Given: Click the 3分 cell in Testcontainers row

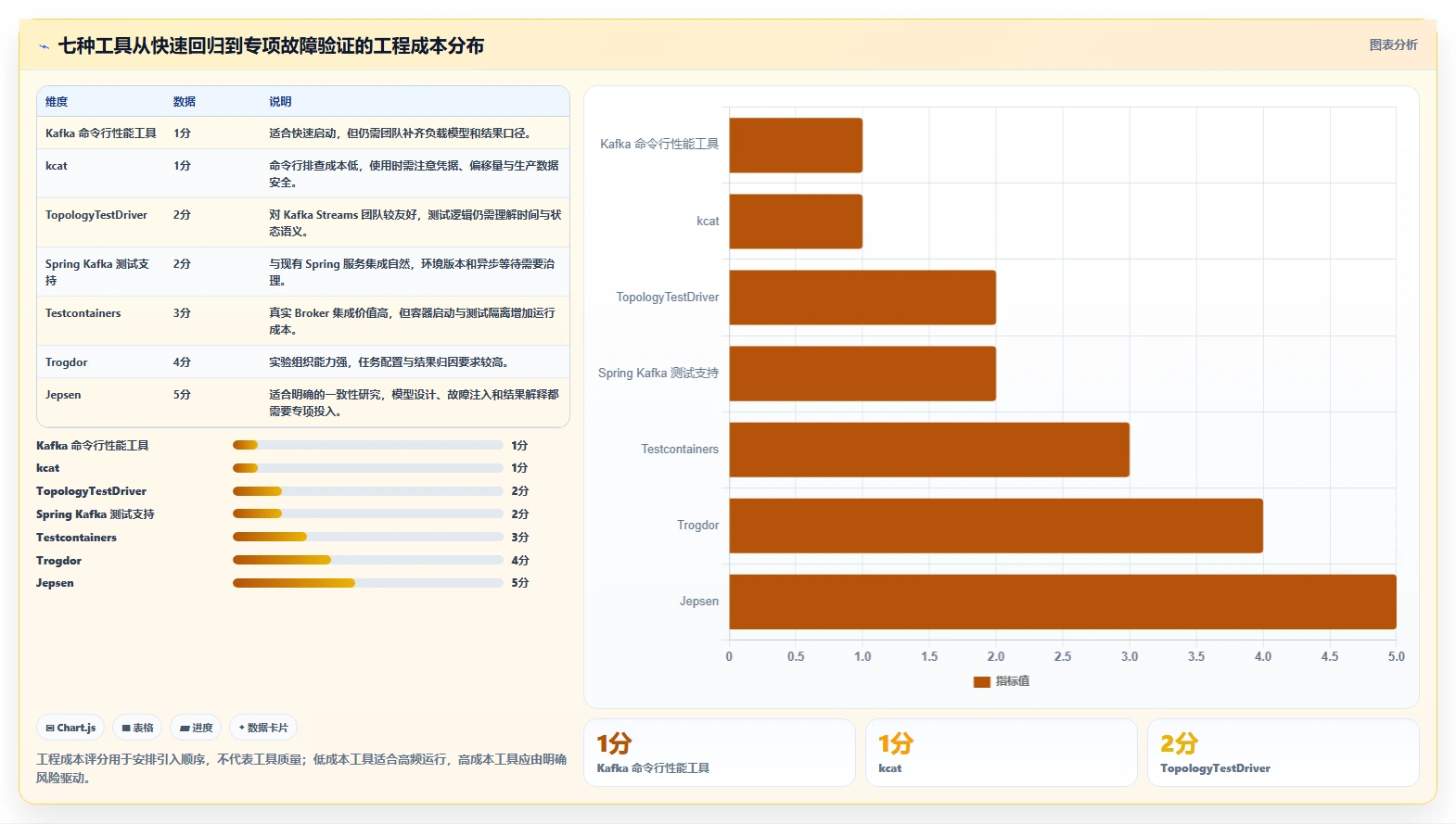Looking at the screenshot, I should coord(182,313).
